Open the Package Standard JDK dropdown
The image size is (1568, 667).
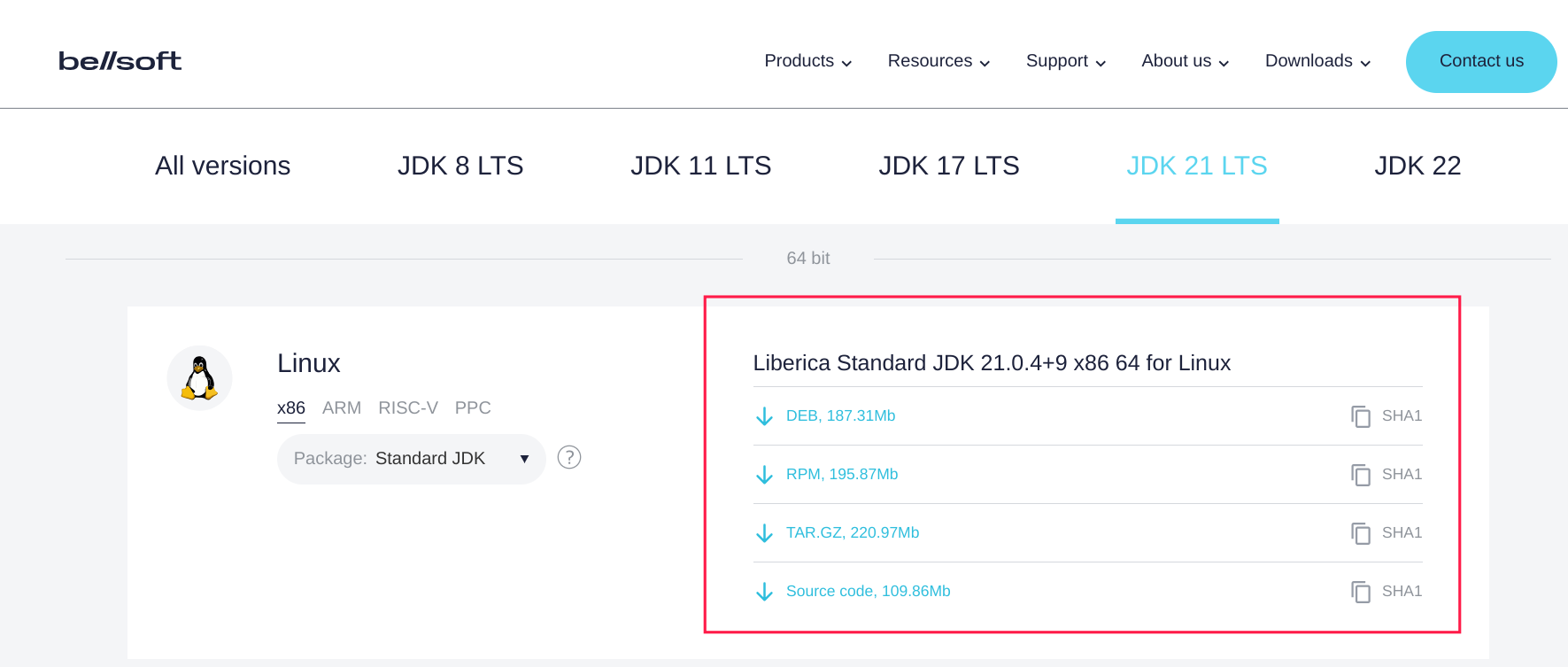point(412,459)
